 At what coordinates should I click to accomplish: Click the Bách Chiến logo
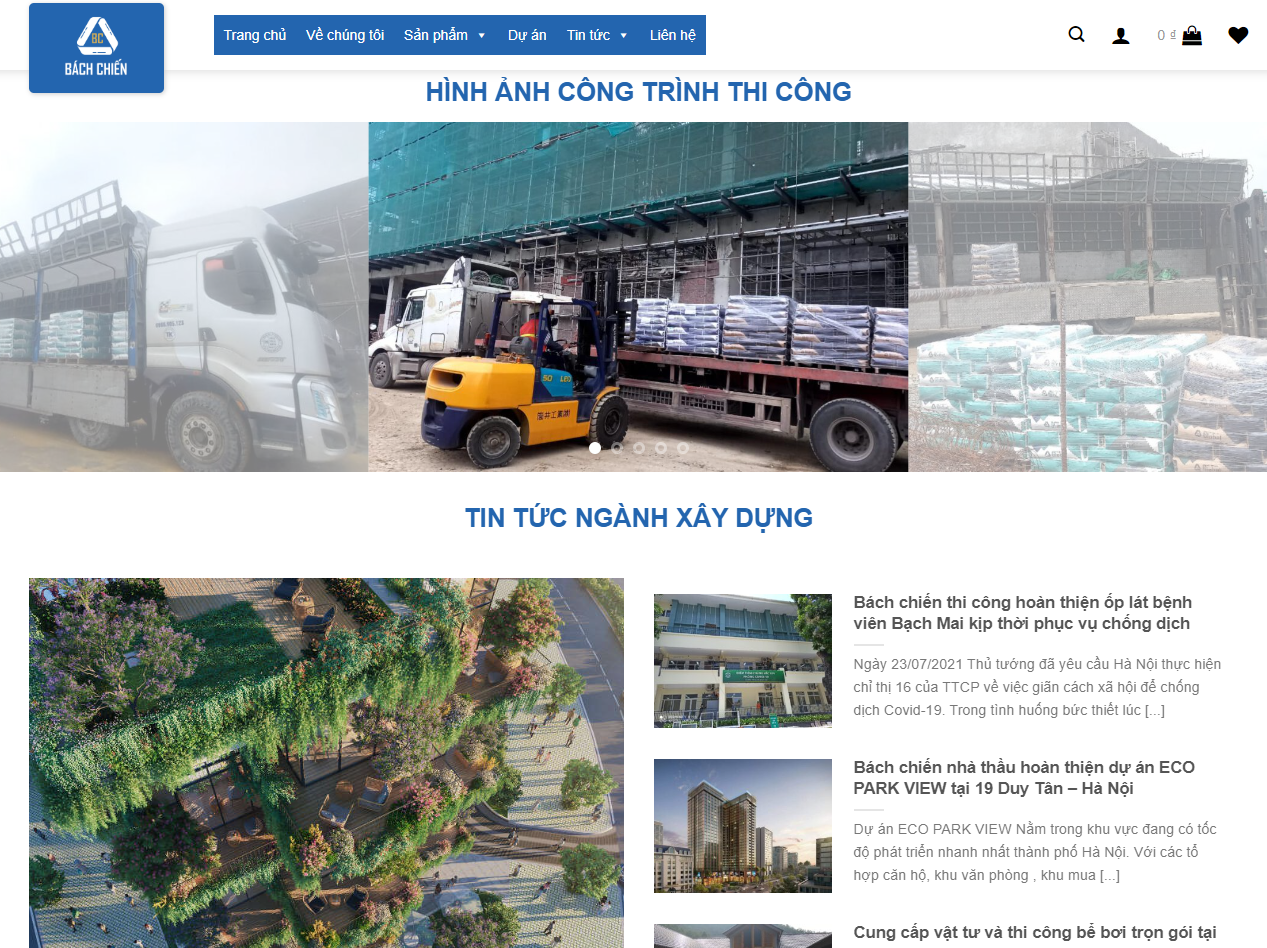pyautogui.click(x=96, y=48)
